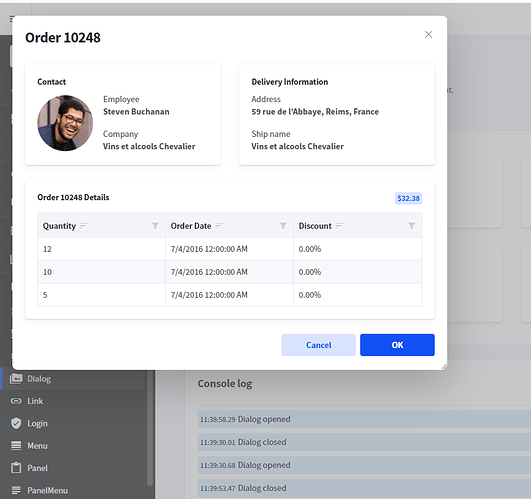Viewport: 531px width, 499px height.
Task: Click the Quantity column filter icon
Action: (155, 226)
